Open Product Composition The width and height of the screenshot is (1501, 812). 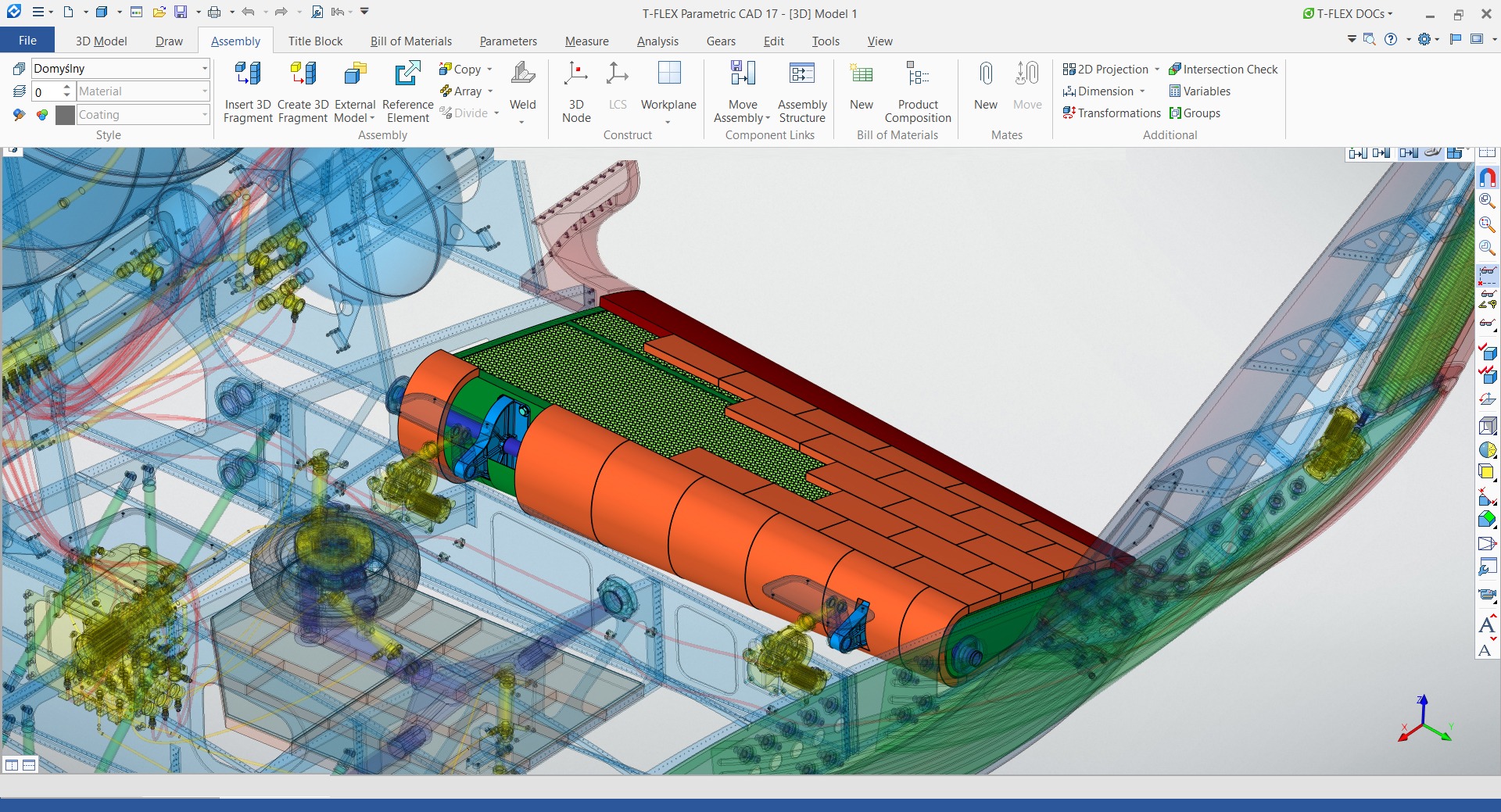coord(918,92)
